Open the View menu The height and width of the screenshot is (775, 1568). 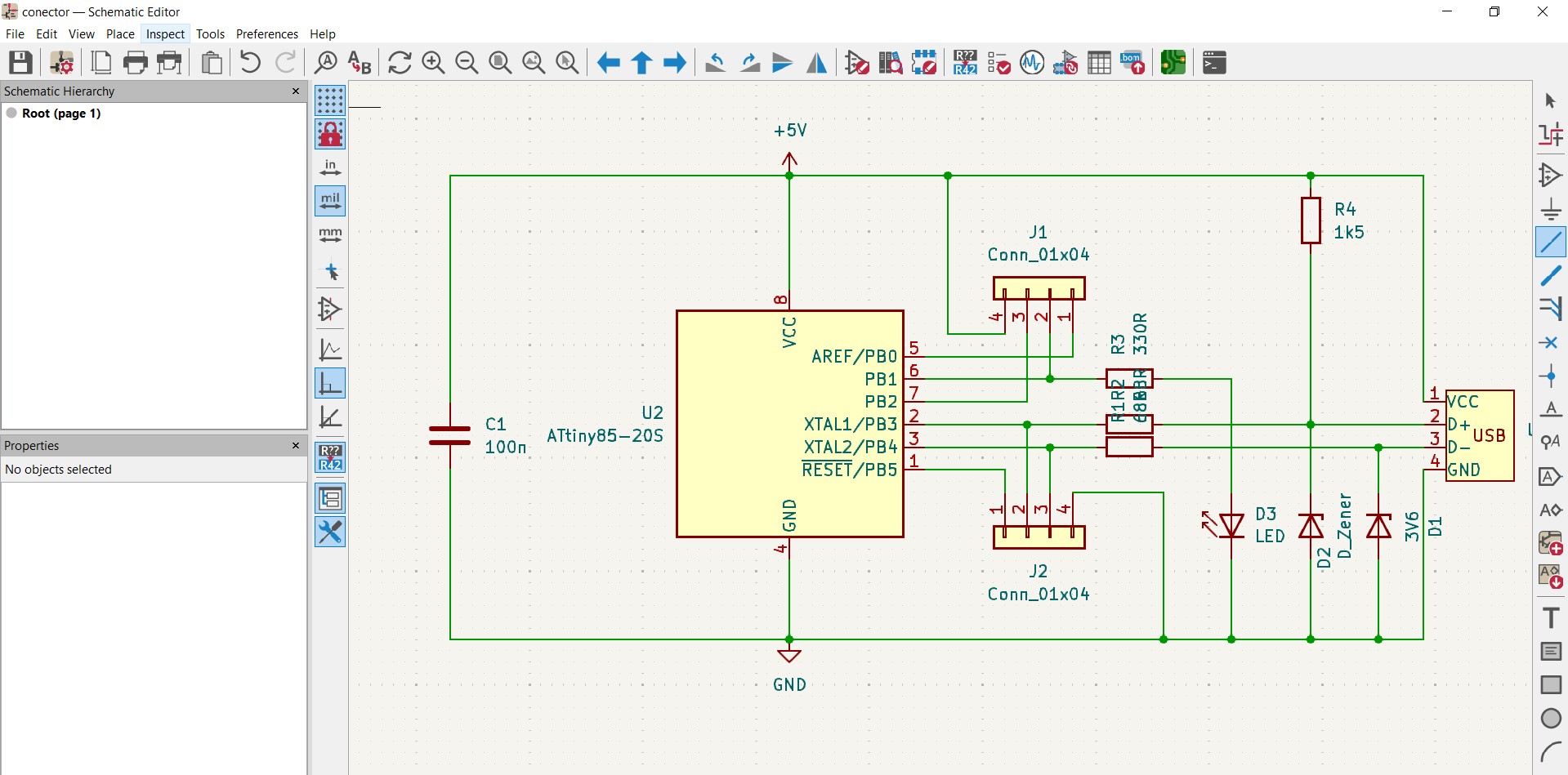click(82, 33)
